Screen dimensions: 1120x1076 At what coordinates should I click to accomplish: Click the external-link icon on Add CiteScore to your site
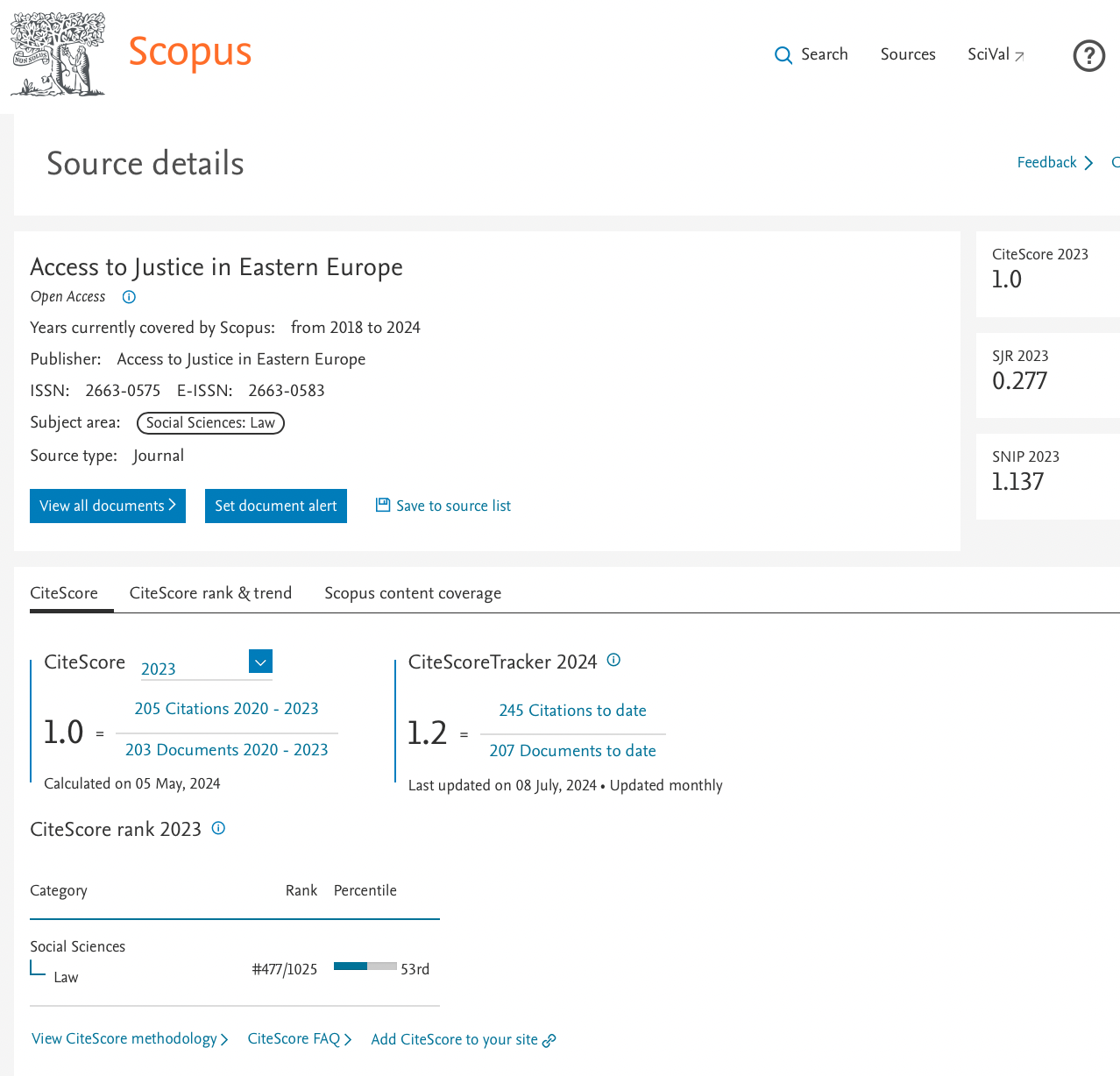tap(549, 1041)
